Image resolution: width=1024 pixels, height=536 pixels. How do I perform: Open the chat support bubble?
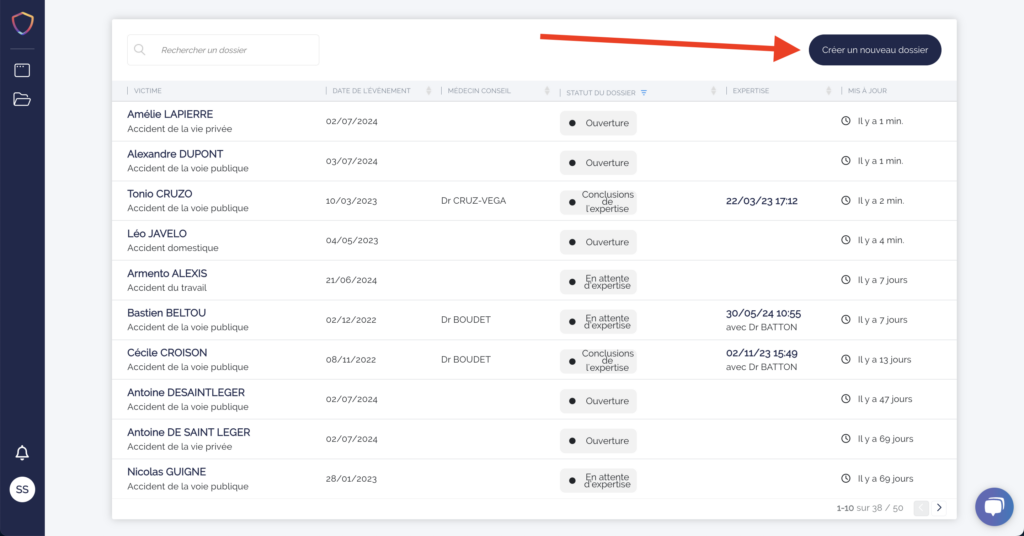pyautogui.click(x=993, y=507)
